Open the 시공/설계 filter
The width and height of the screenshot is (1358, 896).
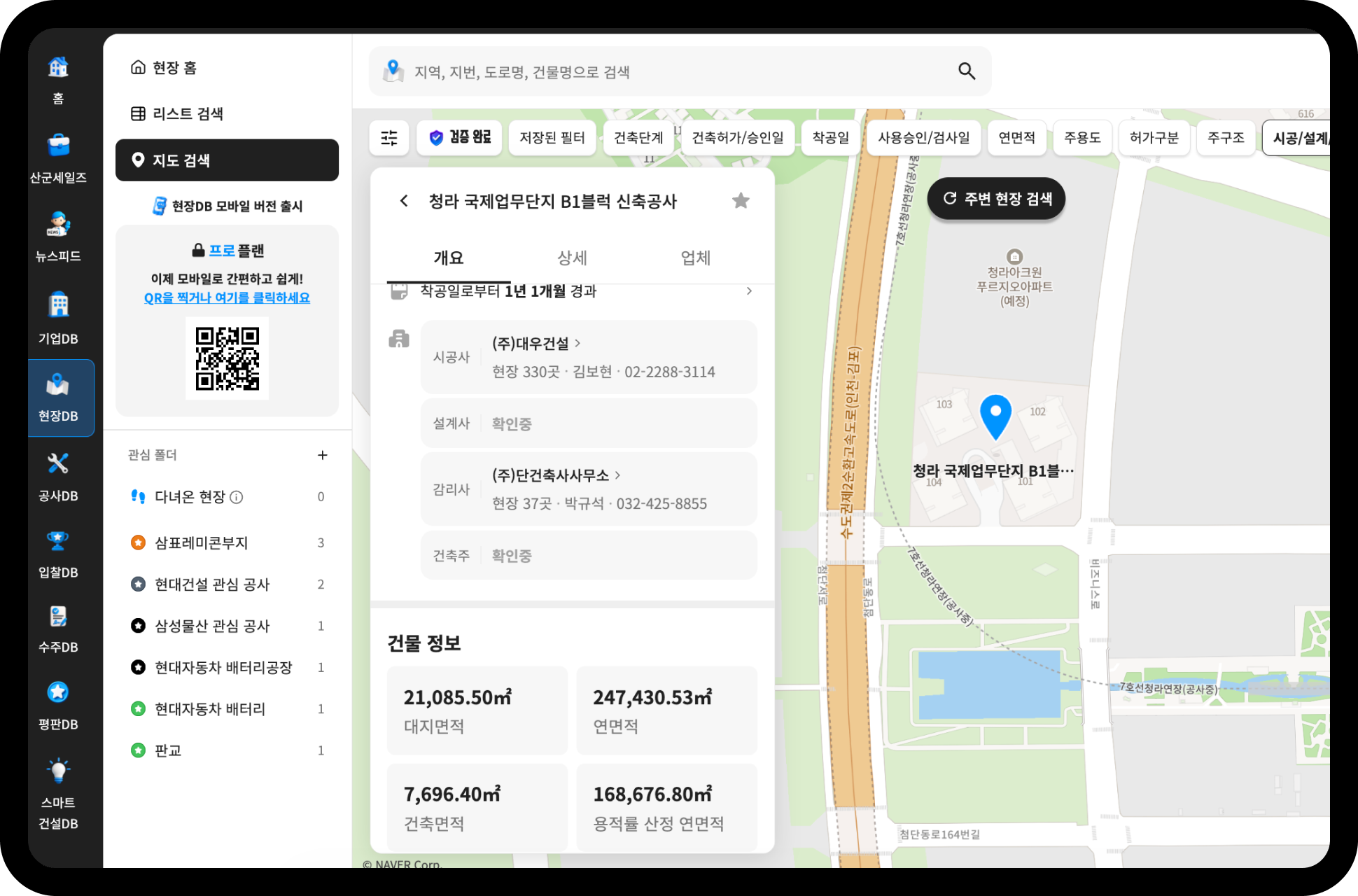click(x=1296, y=138)
